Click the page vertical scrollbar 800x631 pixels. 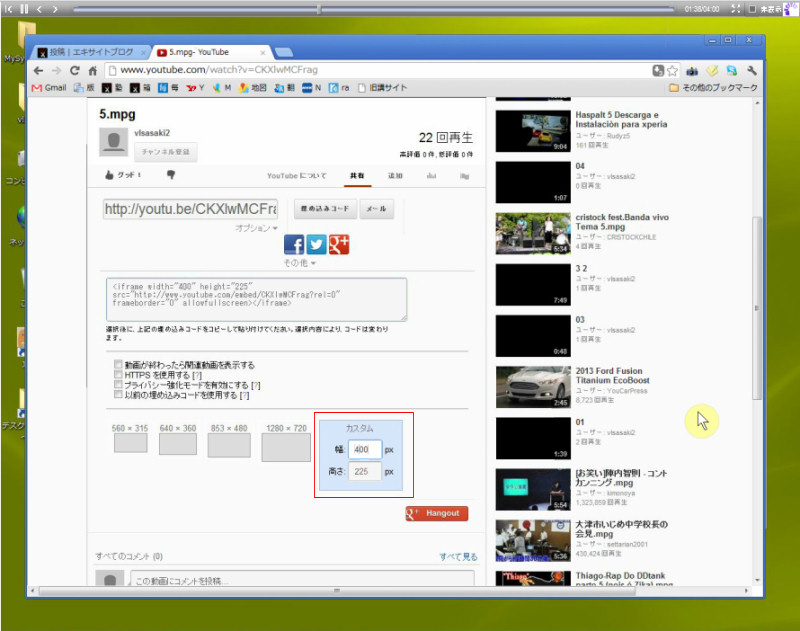coord(757,309)
